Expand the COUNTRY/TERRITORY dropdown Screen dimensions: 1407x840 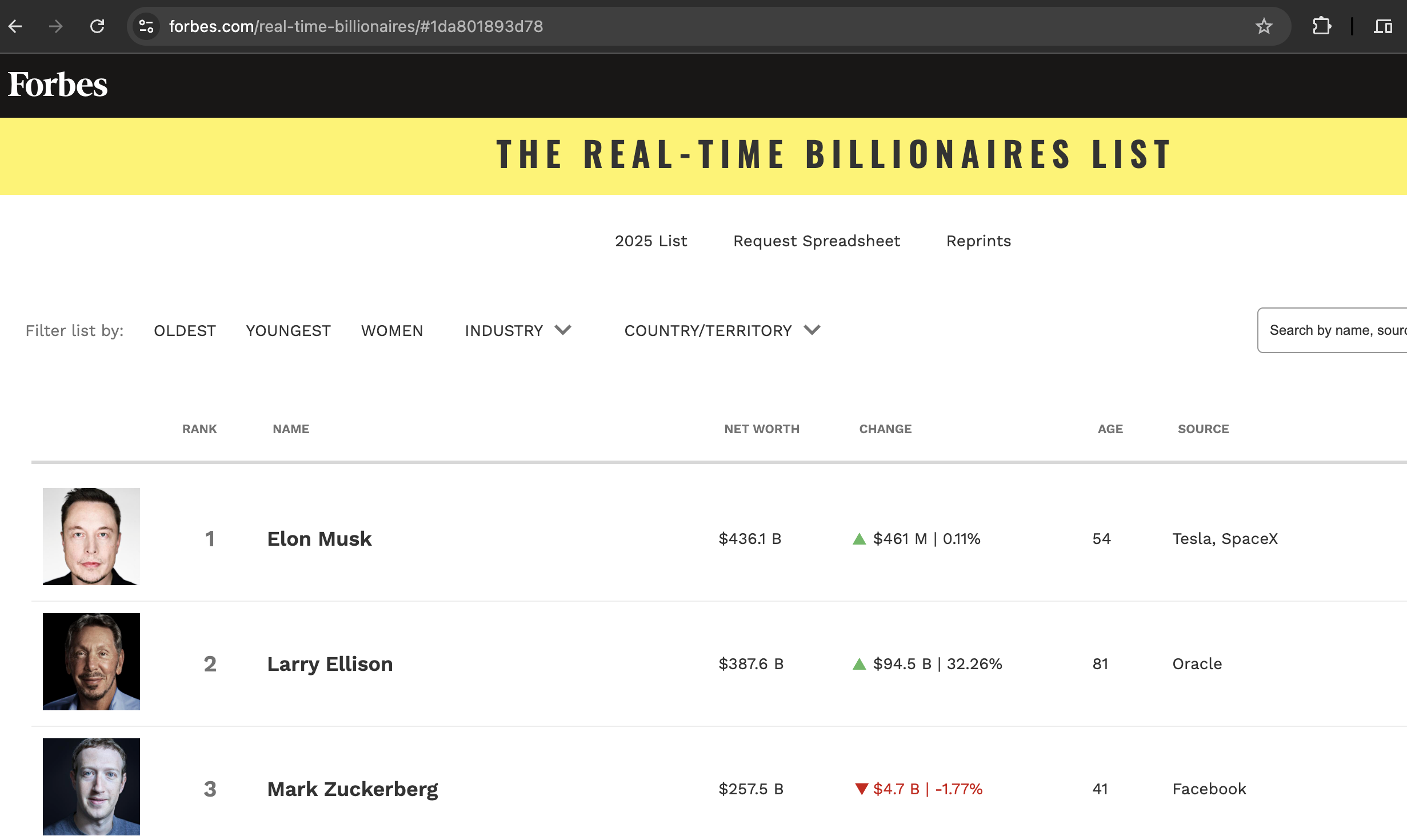[722, 331]
